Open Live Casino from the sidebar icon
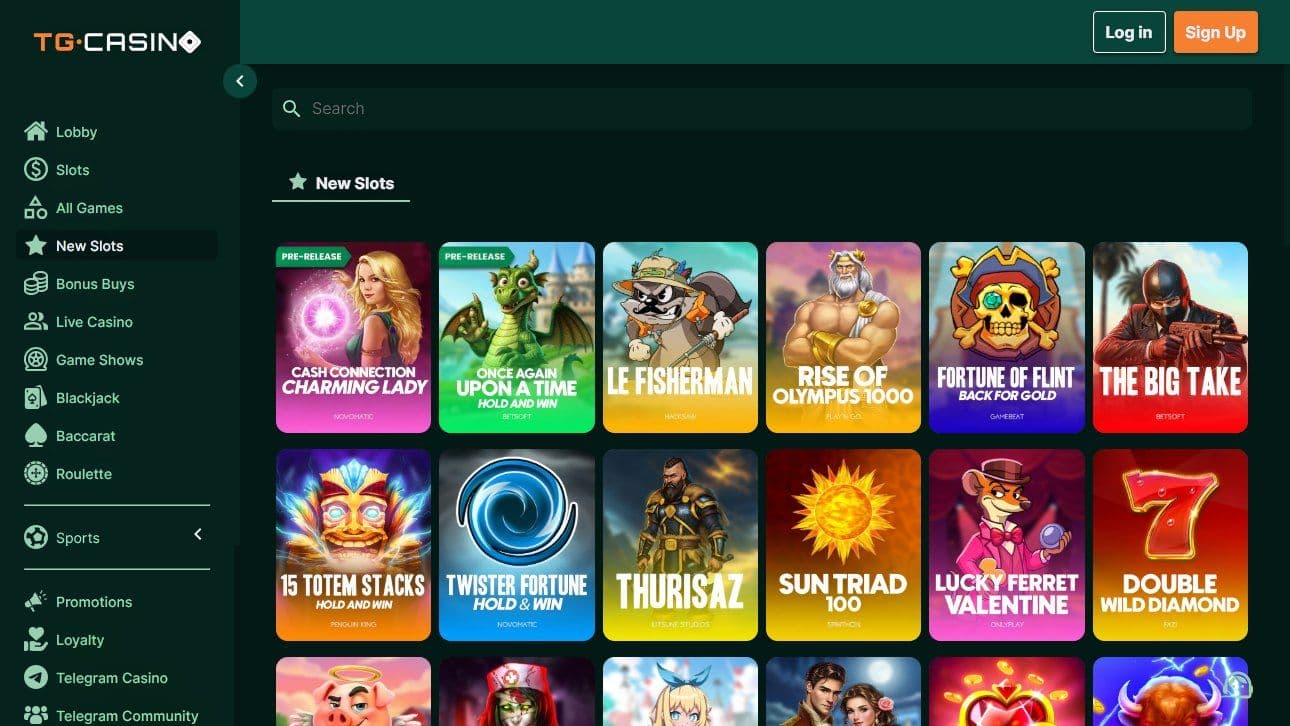 pos(35,322)
